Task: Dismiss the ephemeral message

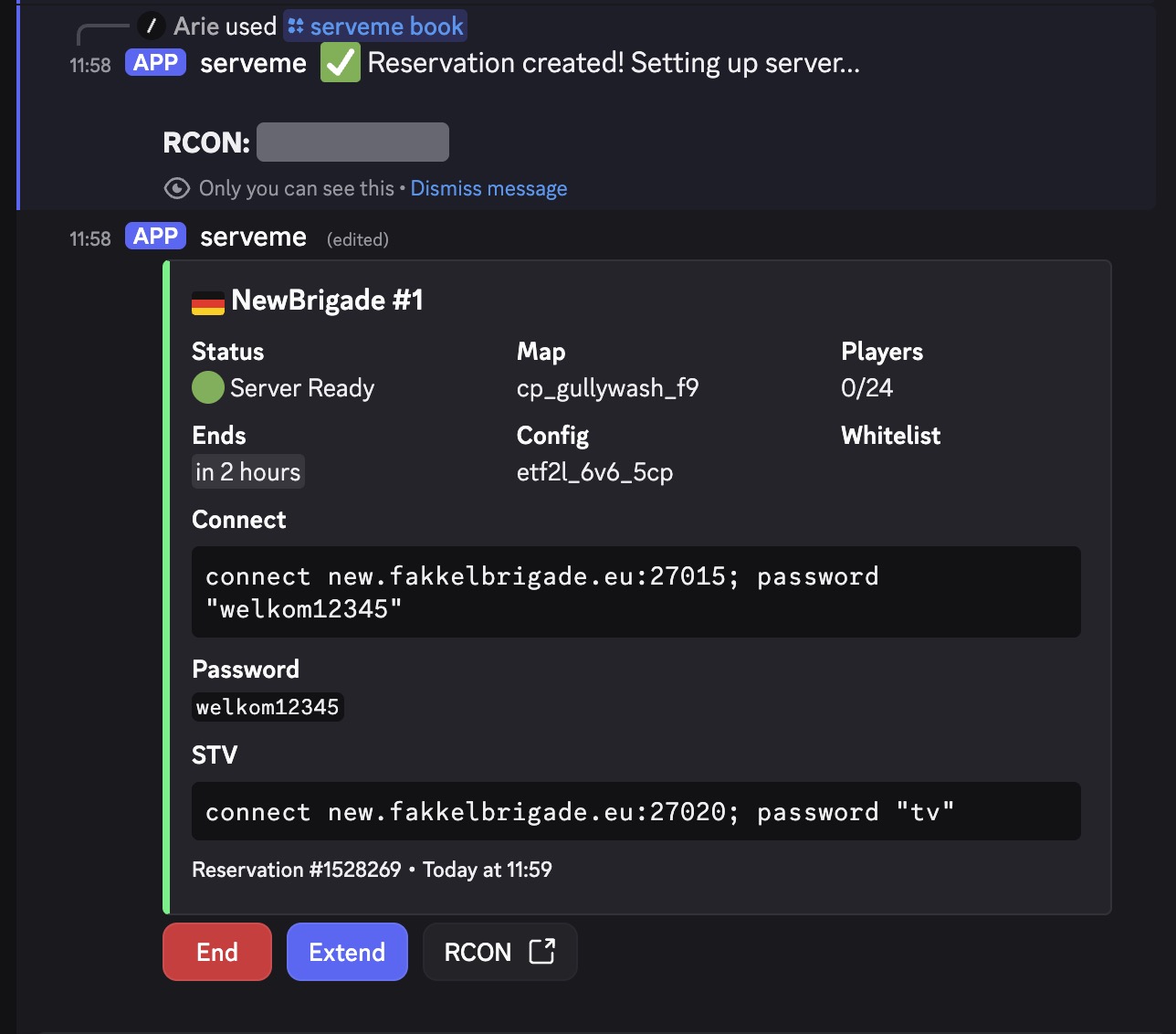Action: (x=488, y=188)
